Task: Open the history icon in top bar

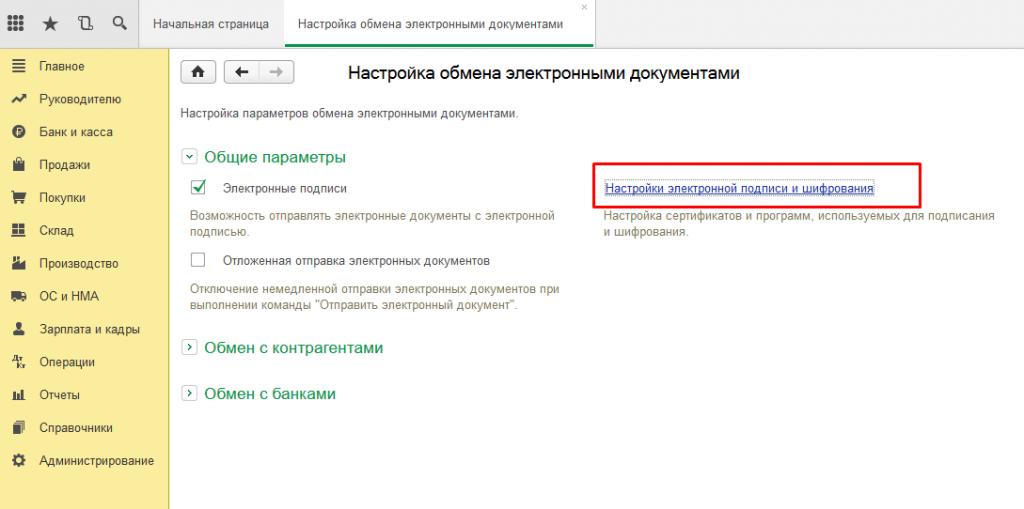Action: coord(85,22)
